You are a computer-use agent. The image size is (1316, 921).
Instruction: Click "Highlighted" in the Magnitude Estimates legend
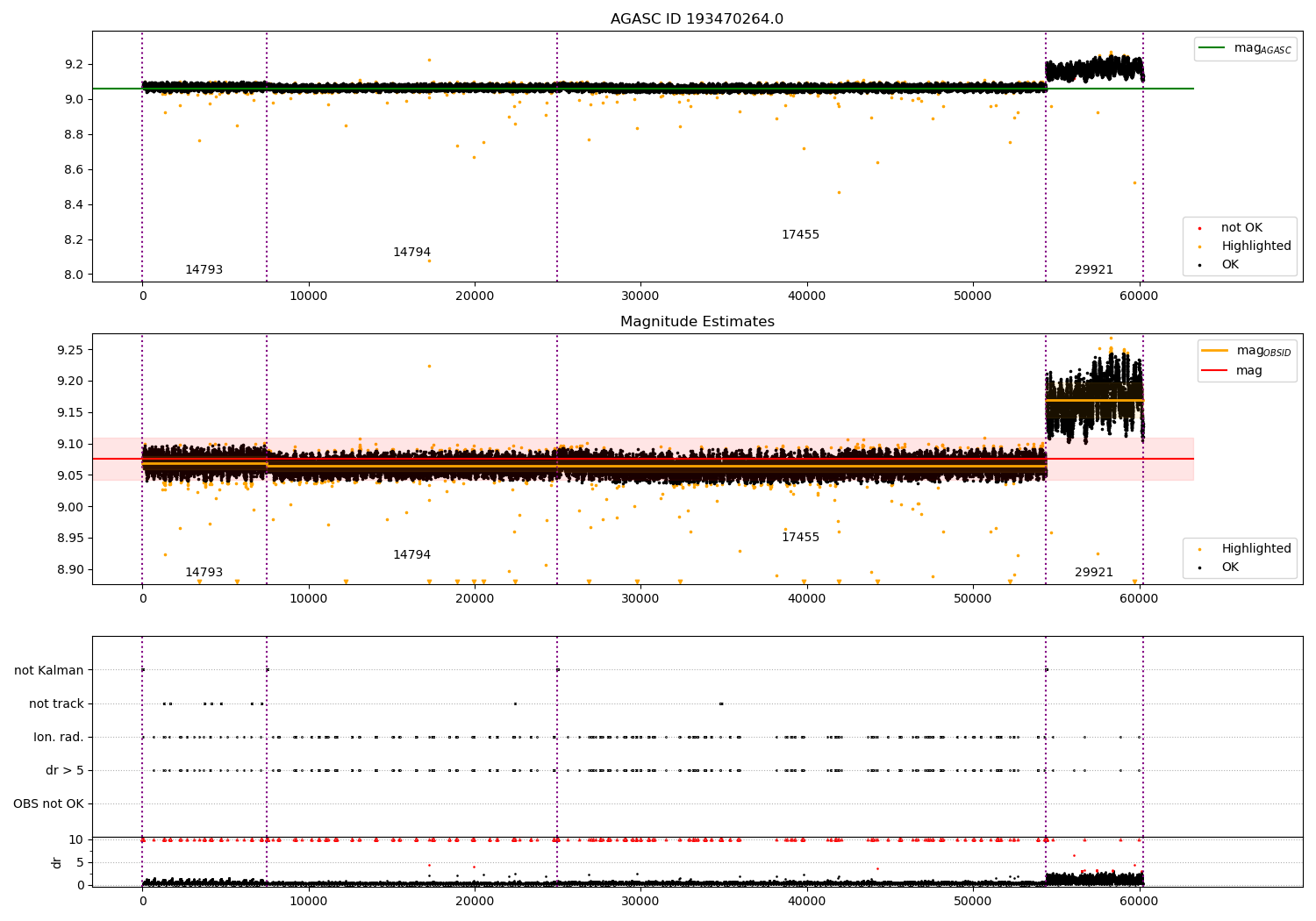point(1256,549)
